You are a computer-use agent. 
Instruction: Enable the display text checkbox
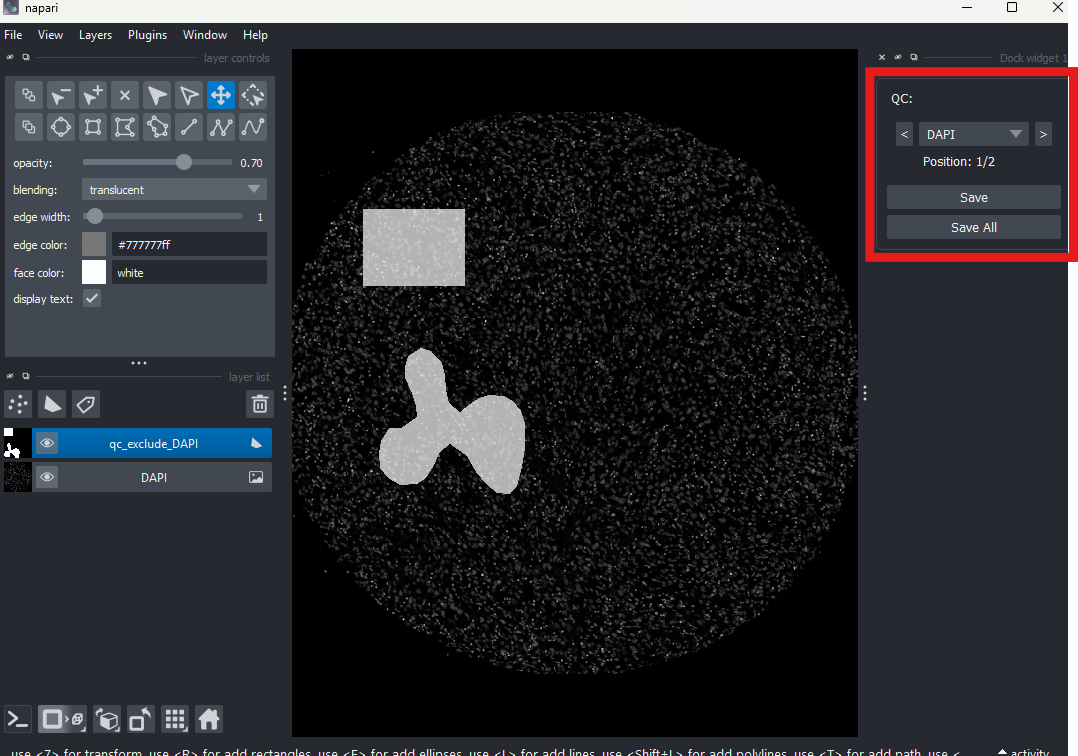click(91, 298)
